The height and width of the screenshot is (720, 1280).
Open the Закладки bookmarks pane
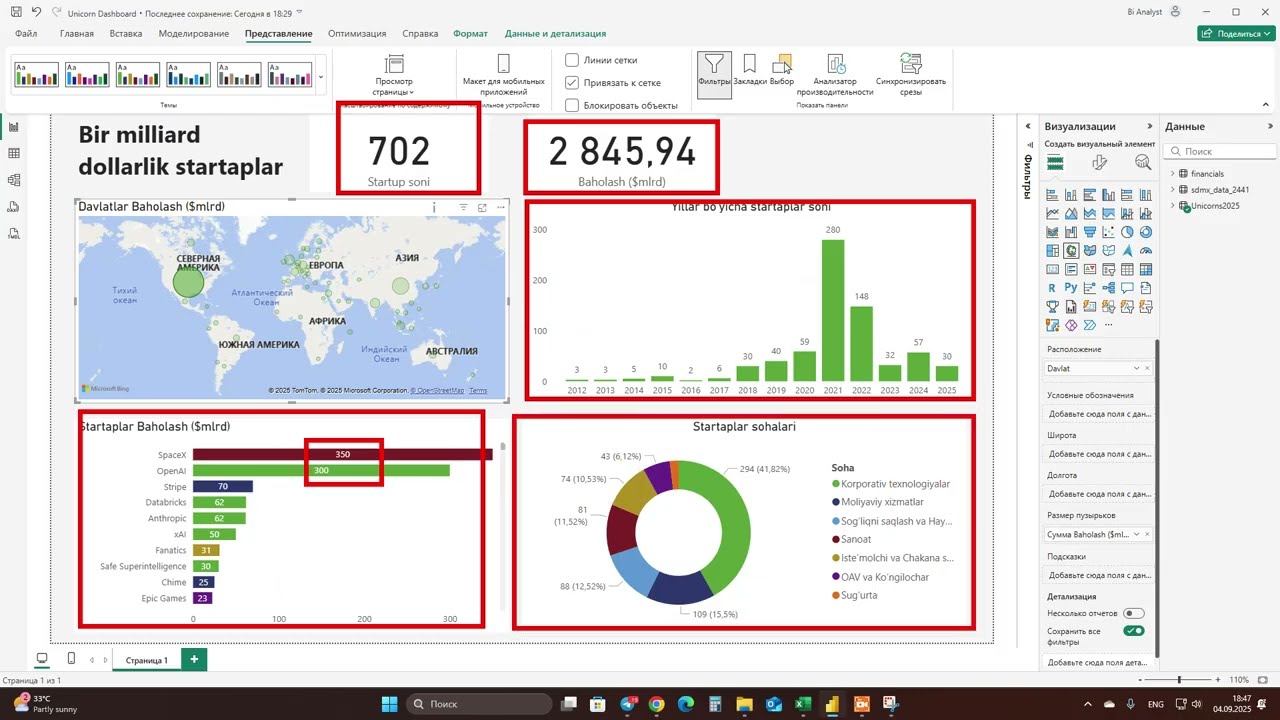pos(750,71)
